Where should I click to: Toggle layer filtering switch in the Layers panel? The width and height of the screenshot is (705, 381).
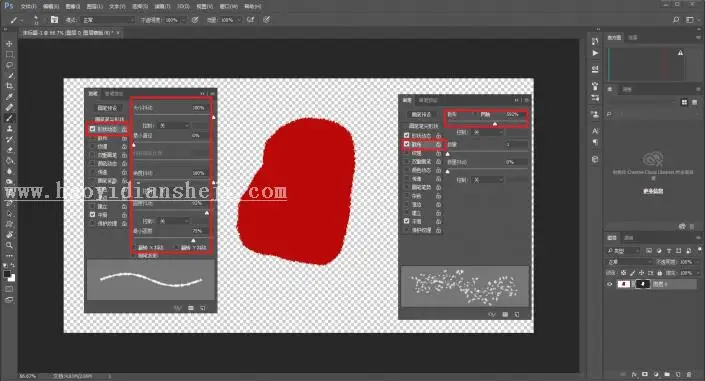700,249
